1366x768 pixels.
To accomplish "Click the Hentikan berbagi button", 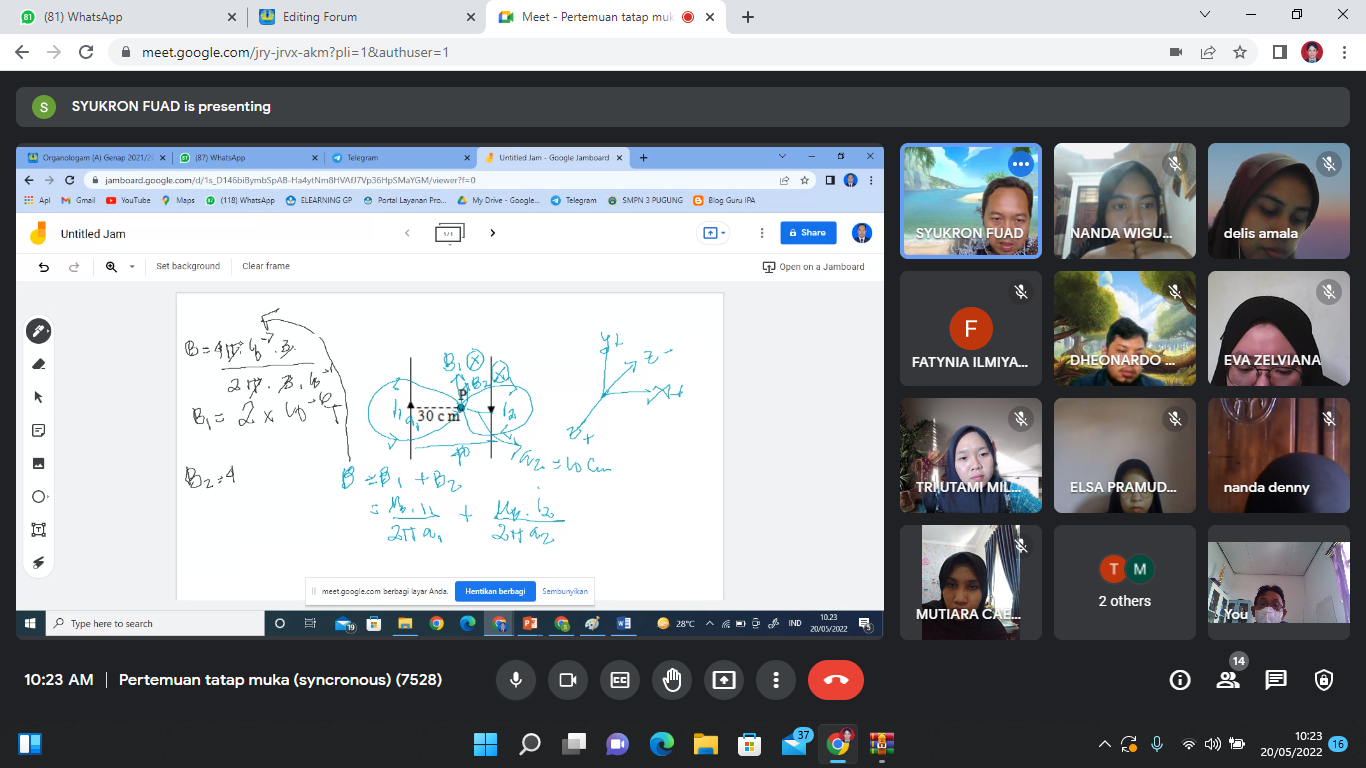I will point(495,591).
